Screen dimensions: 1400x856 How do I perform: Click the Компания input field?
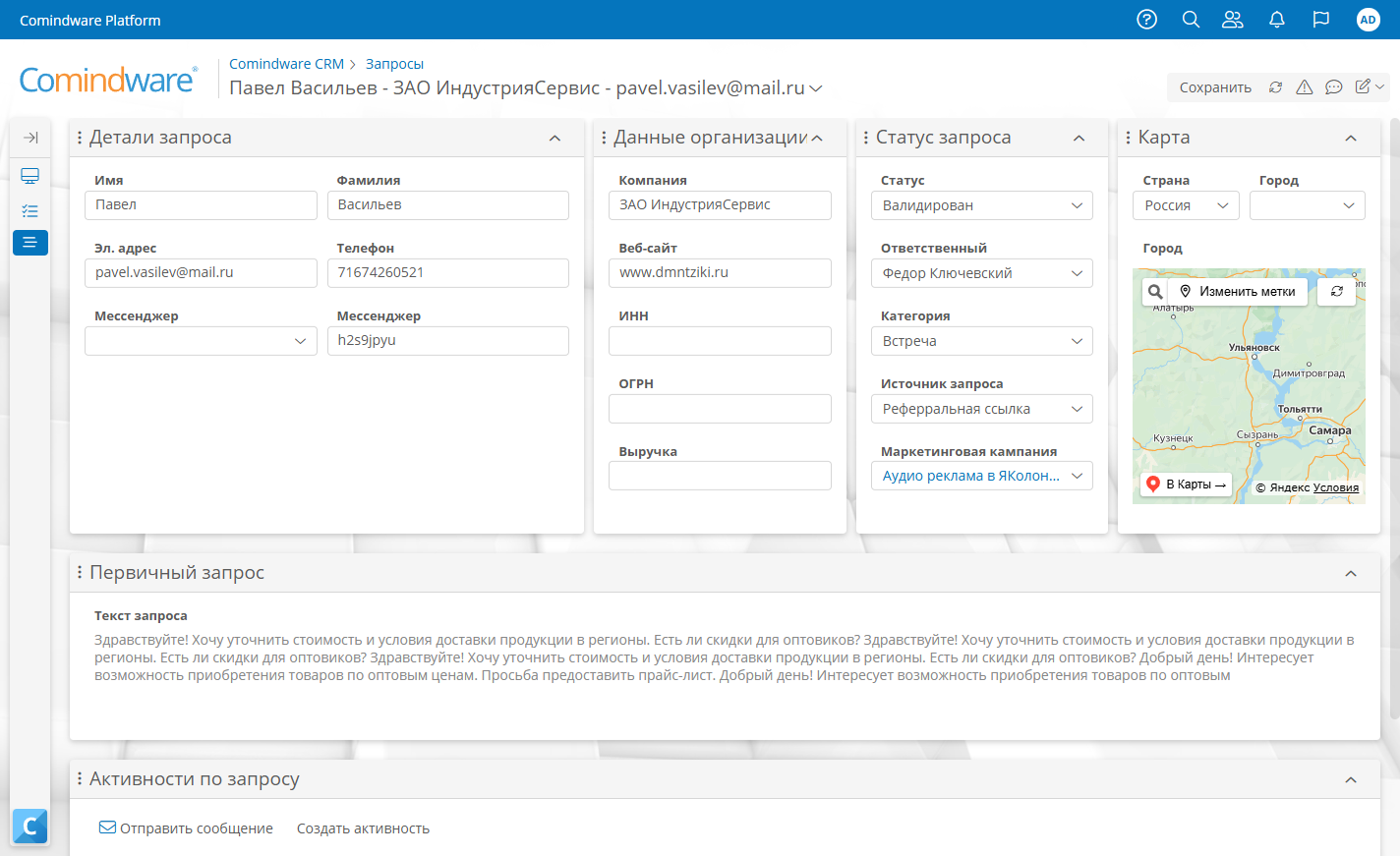click(720, 205)
